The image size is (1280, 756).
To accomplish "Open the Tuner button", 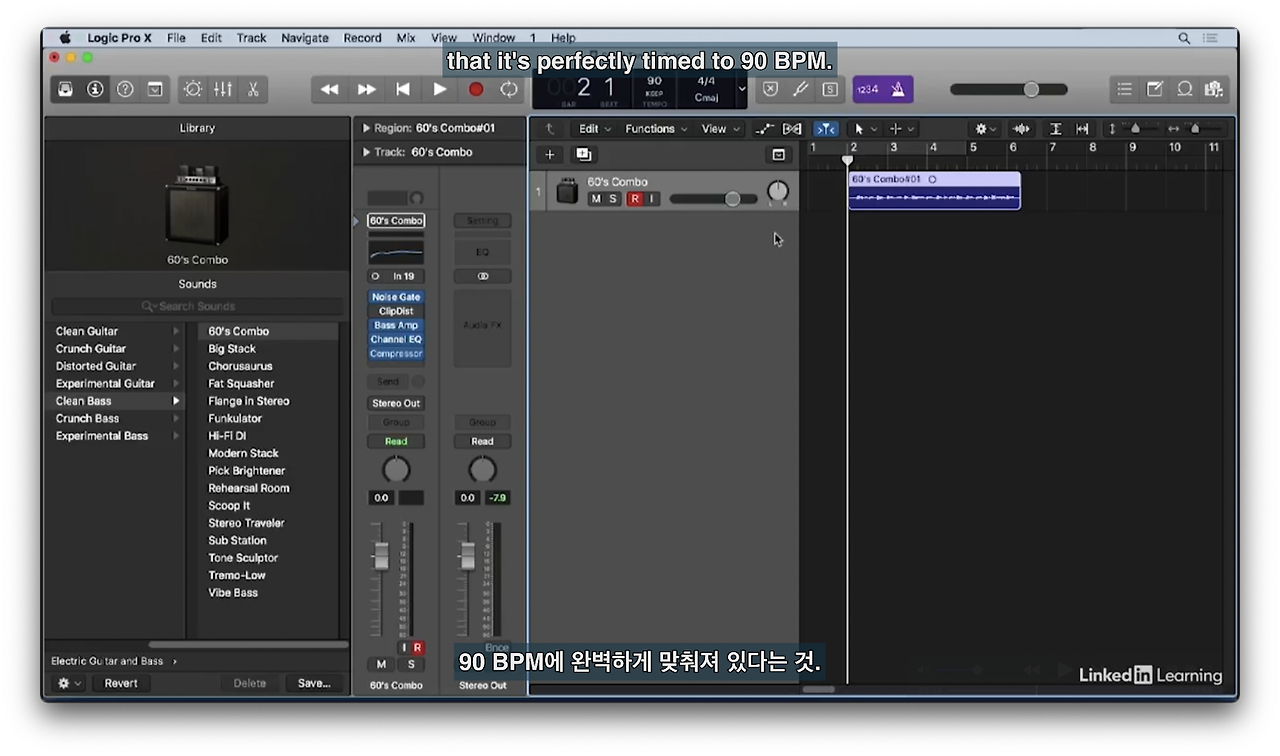I will 800,89.
